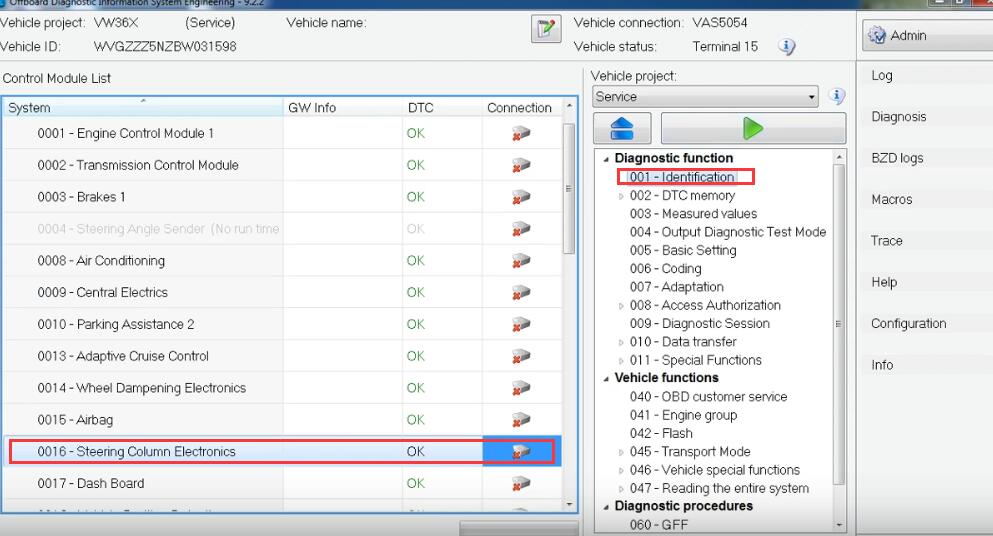Viewport: 993px width, 536px height.
Task: Open the Diagnosis menu item
Action: coord(899,117)
